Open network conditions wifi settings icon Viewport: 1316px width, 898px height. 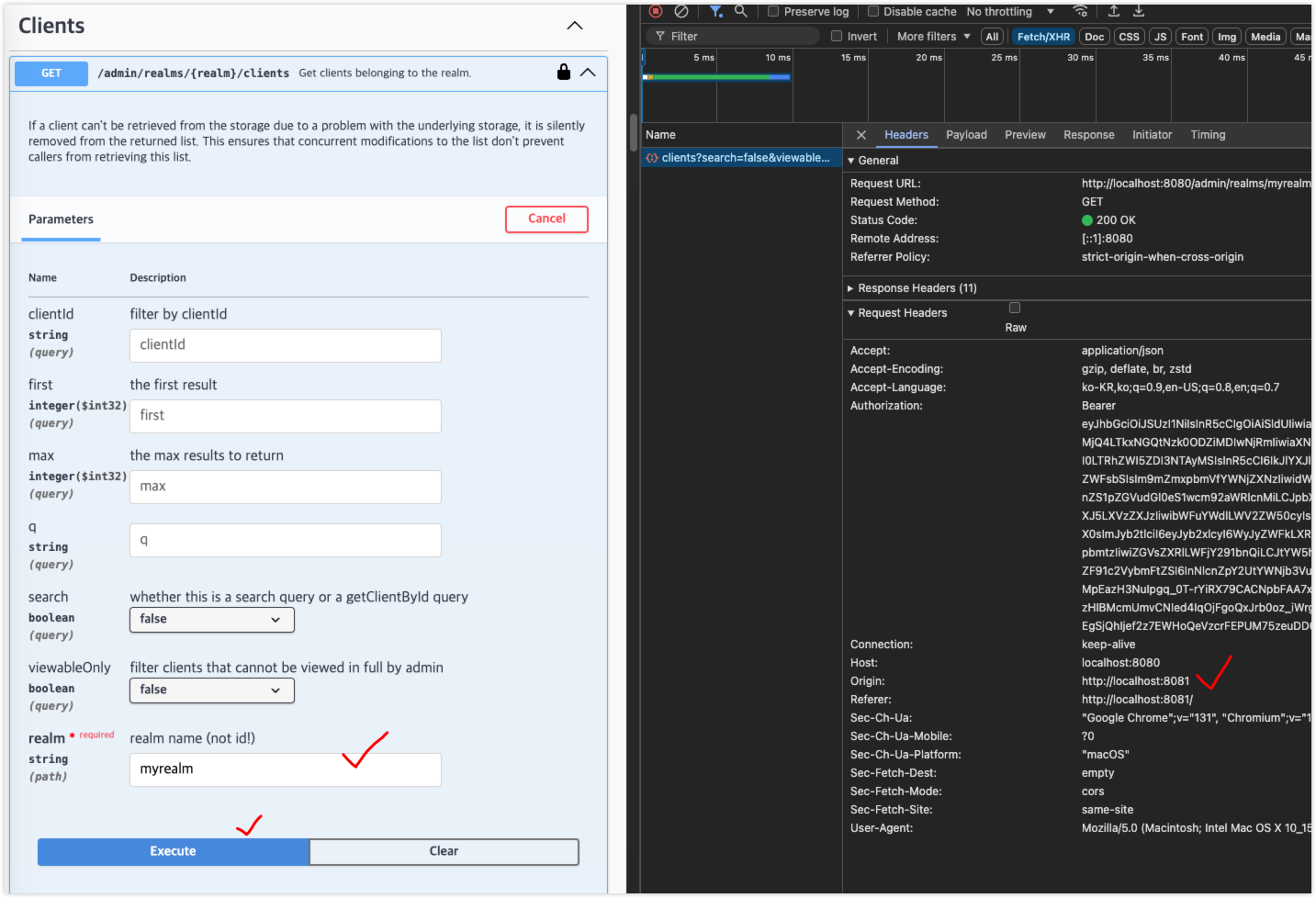pyautogui.click(x=1081, y=11)
